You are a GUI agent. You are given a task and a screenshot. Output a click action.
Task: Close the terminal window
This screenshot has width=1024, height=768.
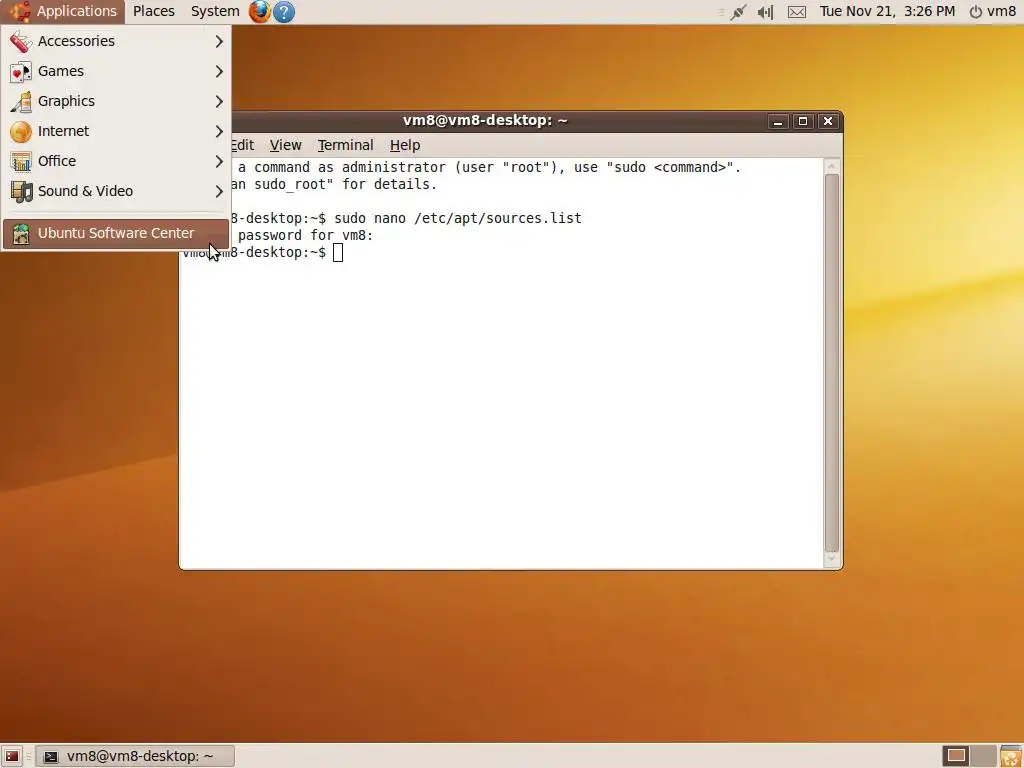pyautogui.click(x=827, y=121)
